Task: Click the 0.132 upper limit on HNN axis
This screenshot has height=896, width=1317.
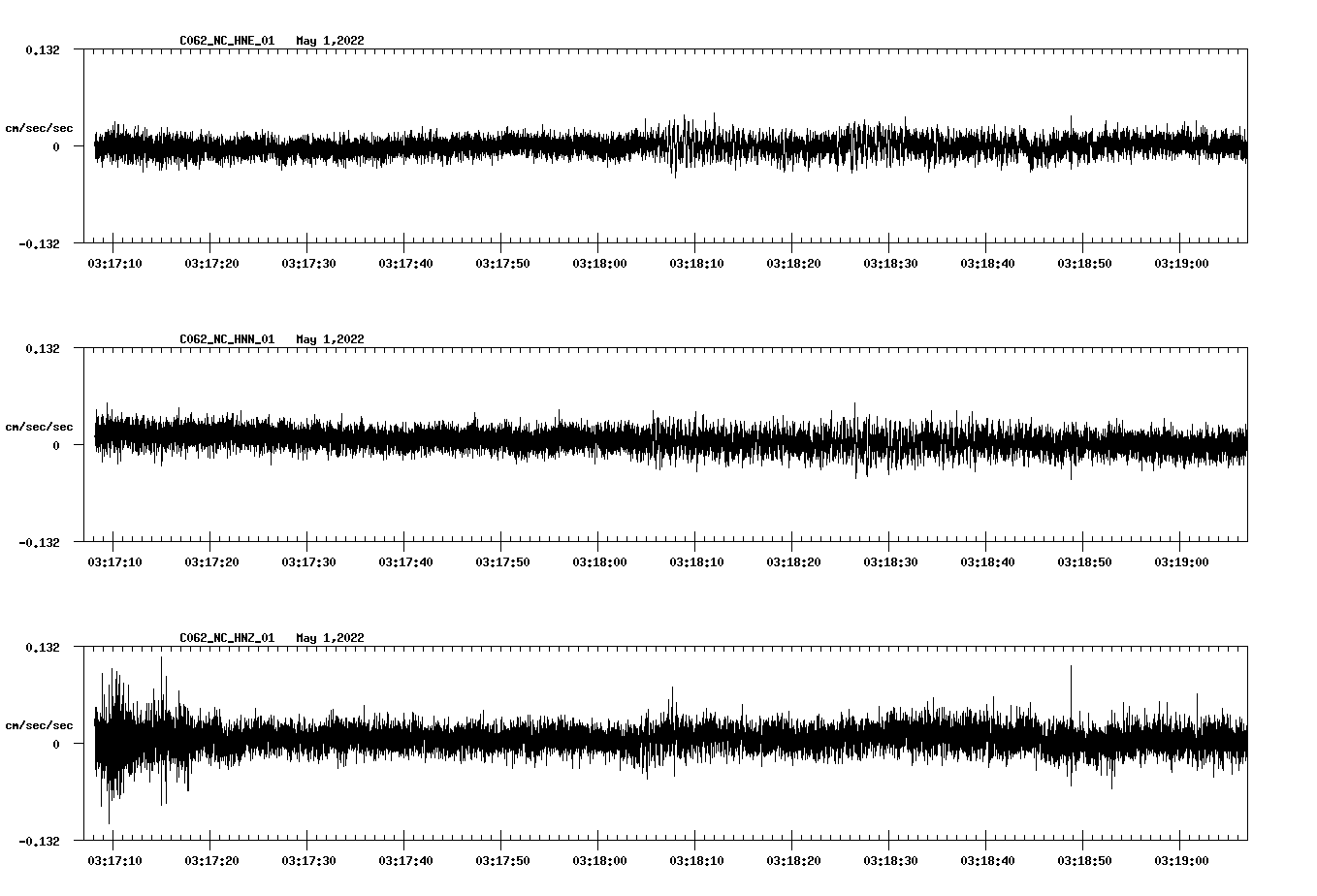Action: (43, 348)
